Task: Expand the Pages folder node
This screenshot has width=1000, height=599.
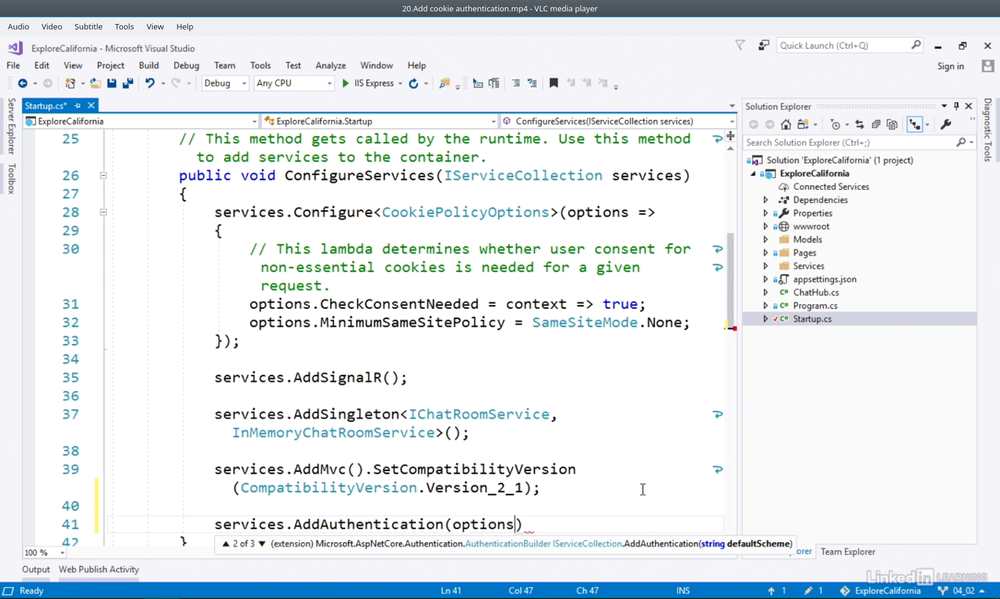Action: (x=766, y=253)
